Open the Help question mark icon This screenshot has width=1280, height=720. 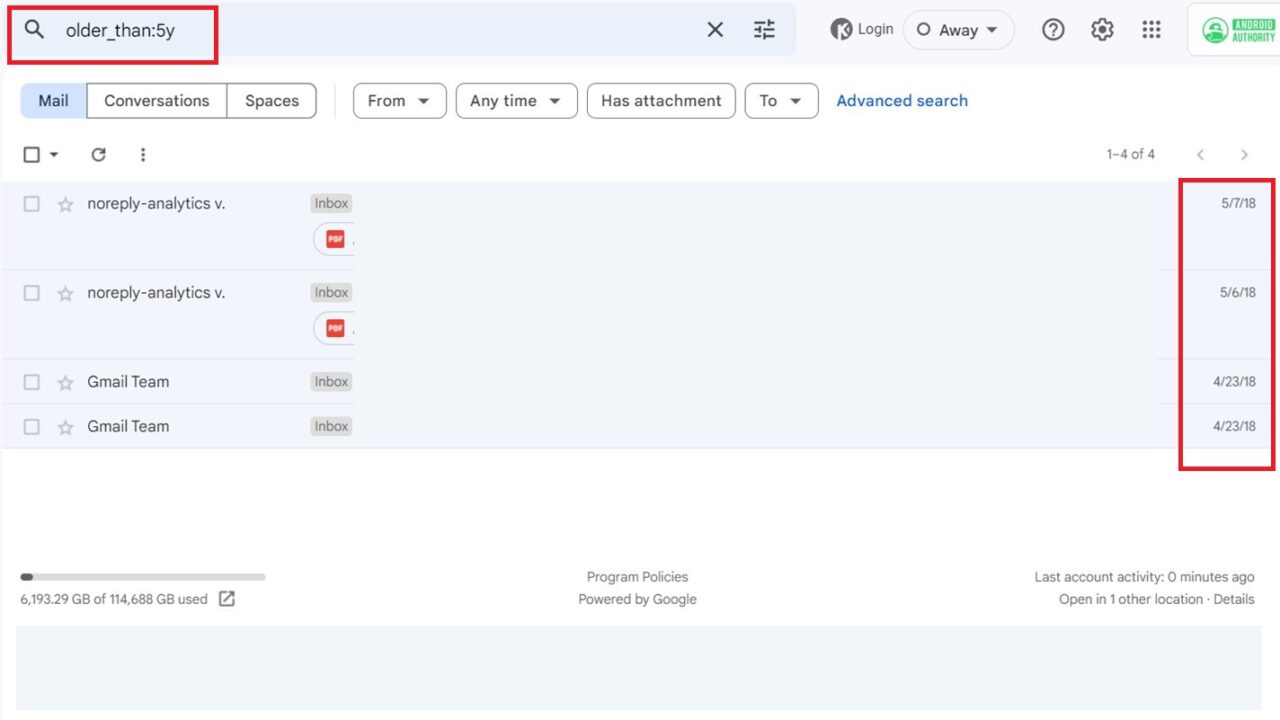[1053, 30]
